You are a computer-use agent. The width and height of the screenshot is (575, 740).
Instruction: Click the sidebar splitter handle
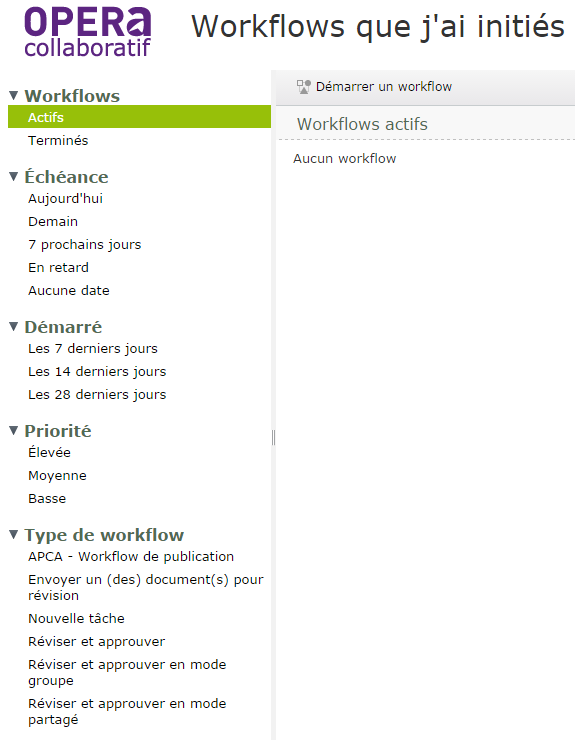(273, 438)
